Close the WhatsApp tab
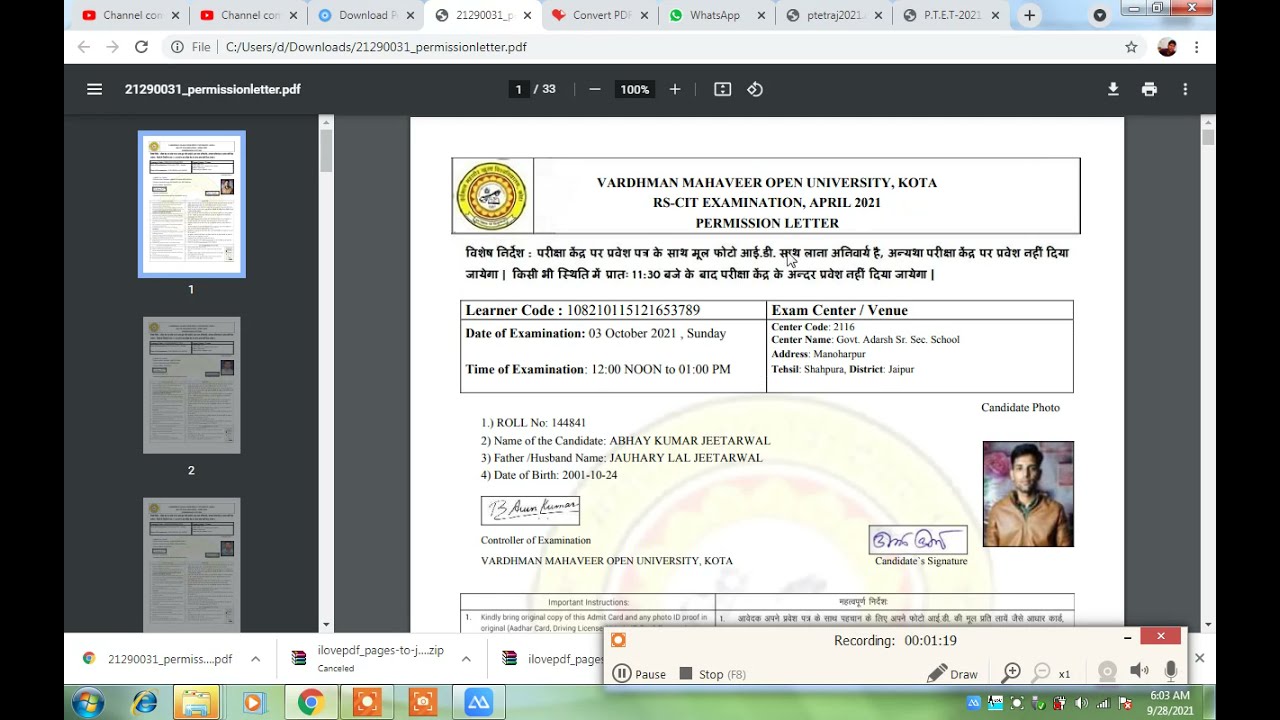 [761, 15]
